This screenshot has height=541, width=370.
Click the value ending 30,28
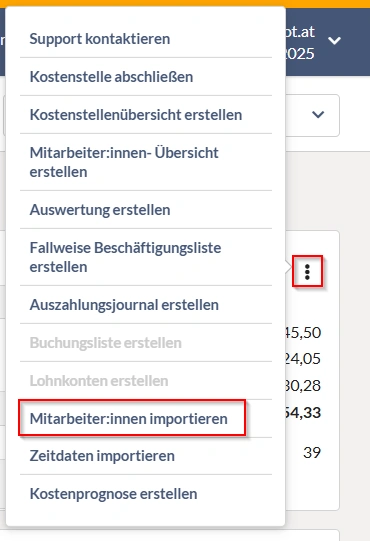(x=303, y=385)
